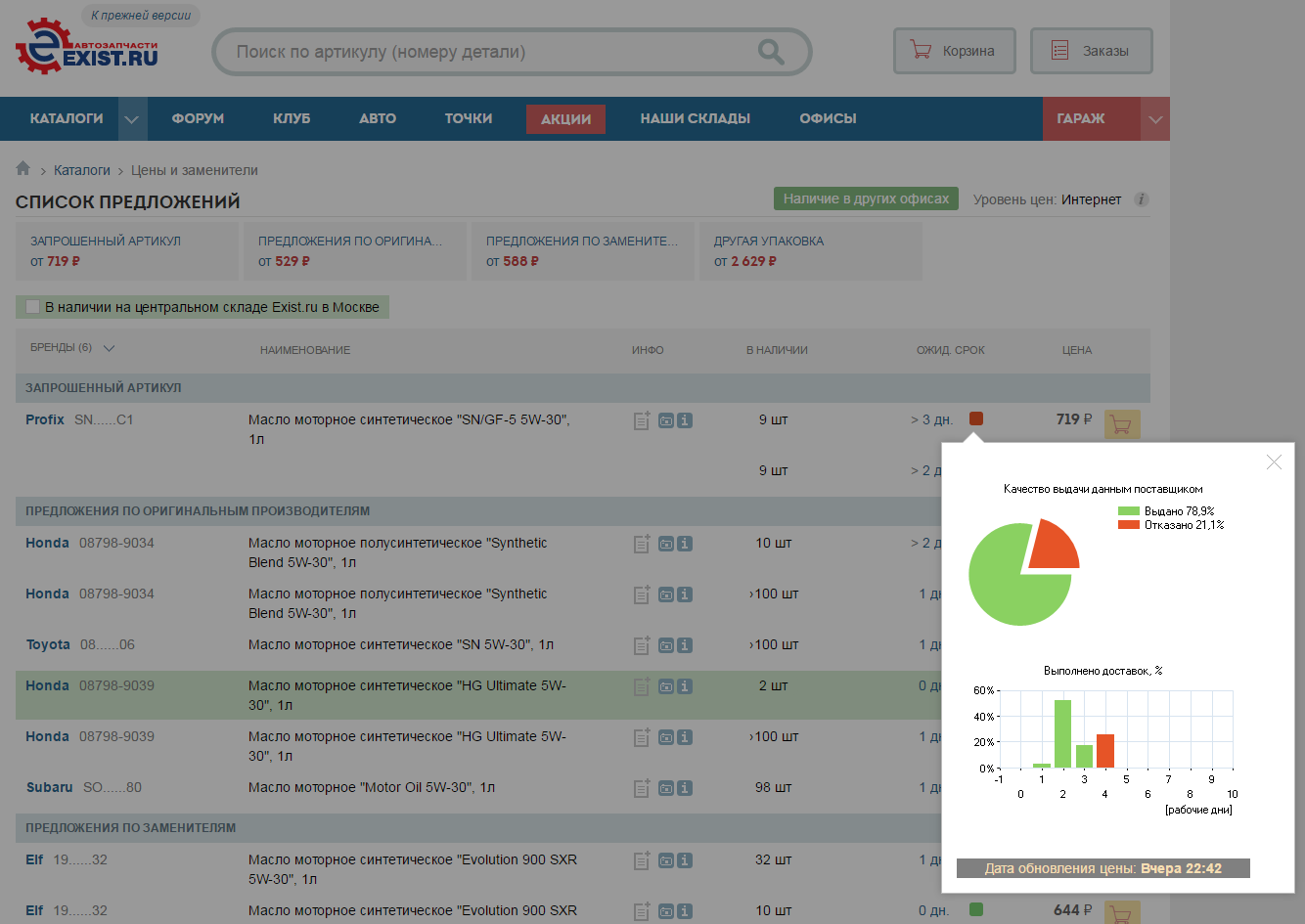Add Honda HG Ultimate ›100 шт to notepad

pyautogui.click(x=642, y=737)
